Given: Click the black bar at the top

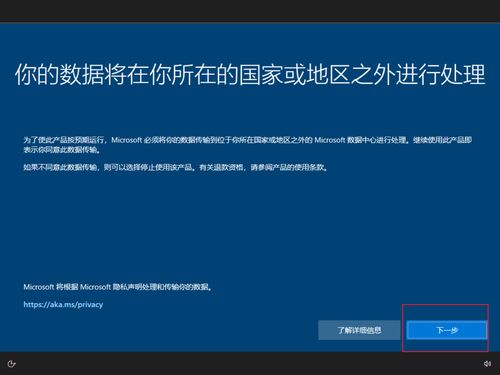Looking at the screenshot, I should [x=250, y=11].
